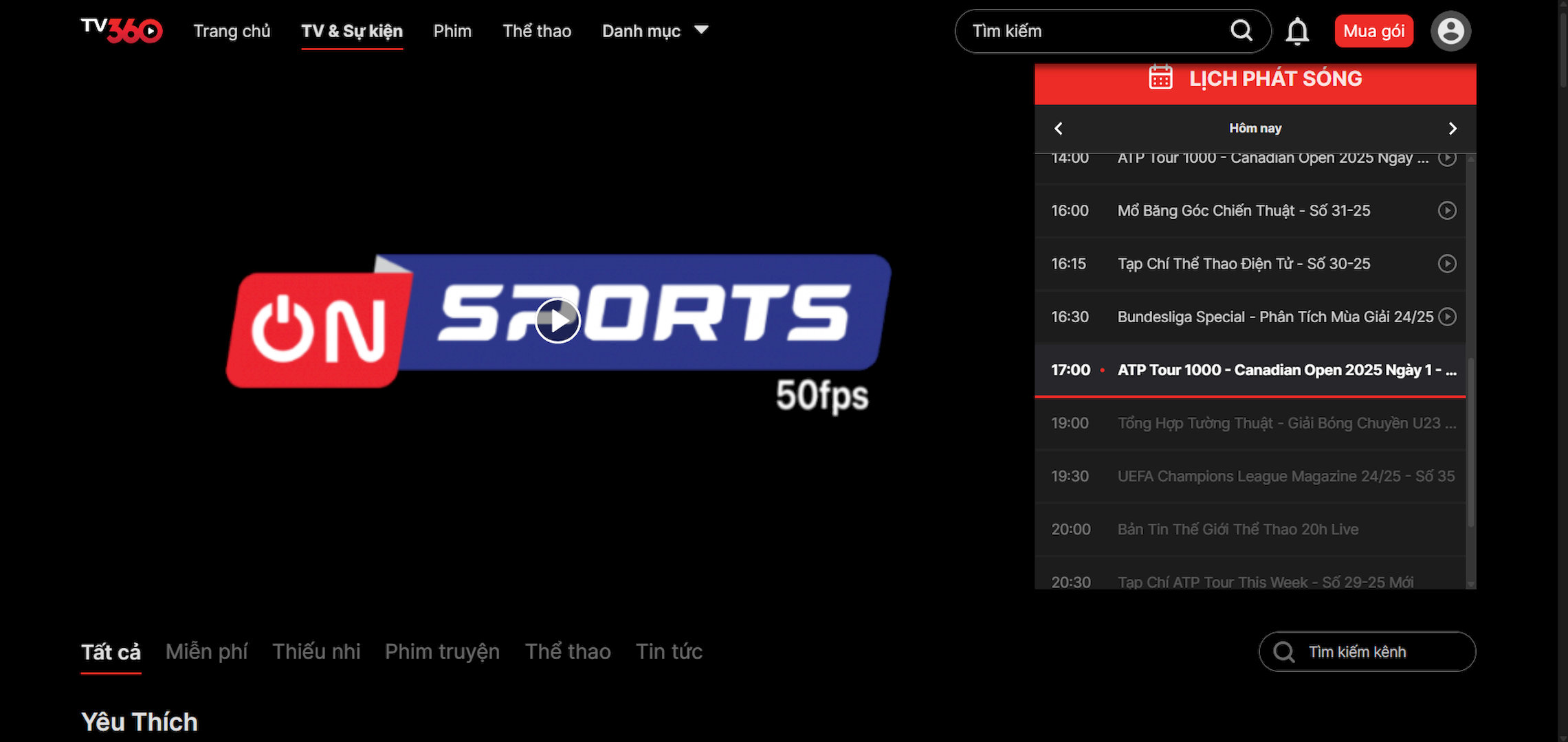1568x742 pixels.
Task: Switch to the Tất cả channel tab
Action: point(111,652)
